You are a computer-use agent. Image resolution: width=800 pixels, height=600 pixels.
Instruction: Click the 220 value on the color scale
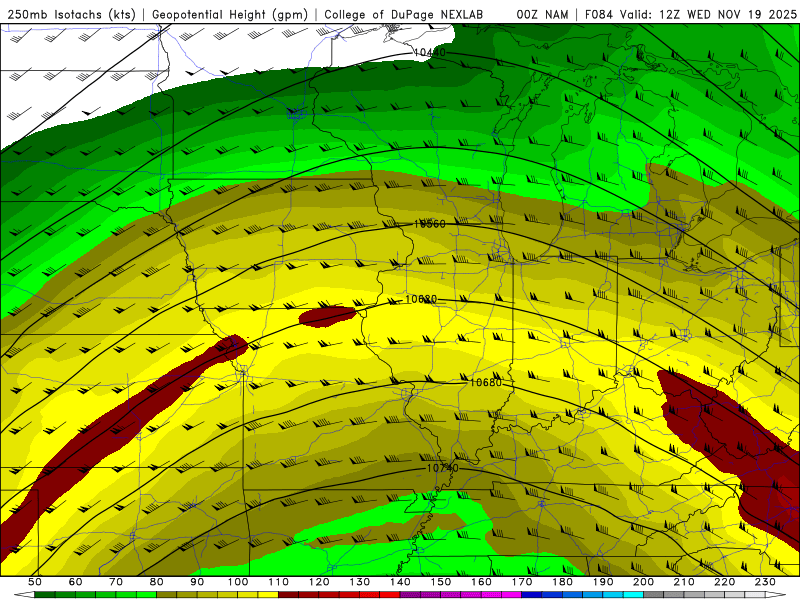725,582
